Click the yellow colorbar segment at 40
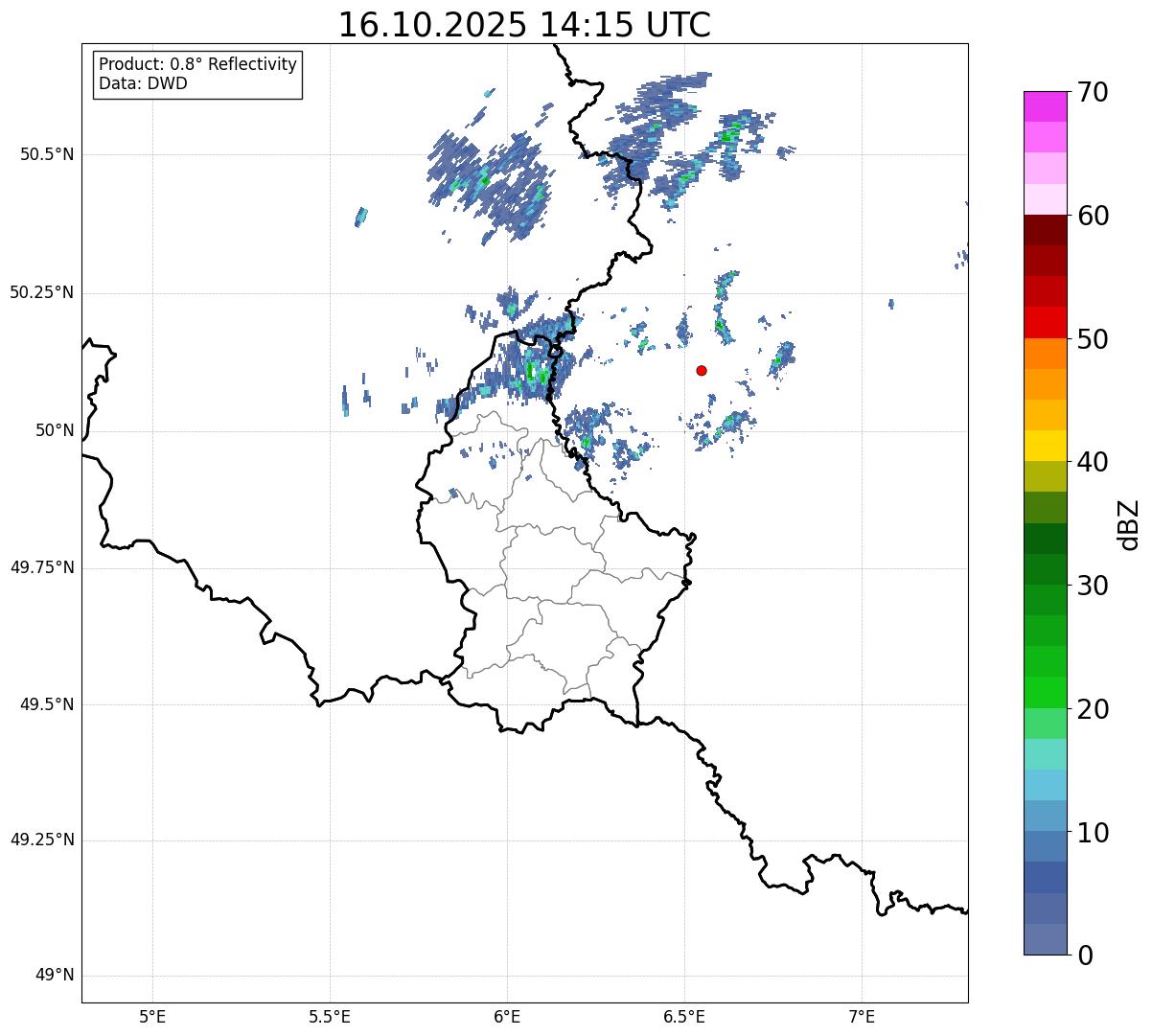 pyautogui.click(x=1046, y=446)
